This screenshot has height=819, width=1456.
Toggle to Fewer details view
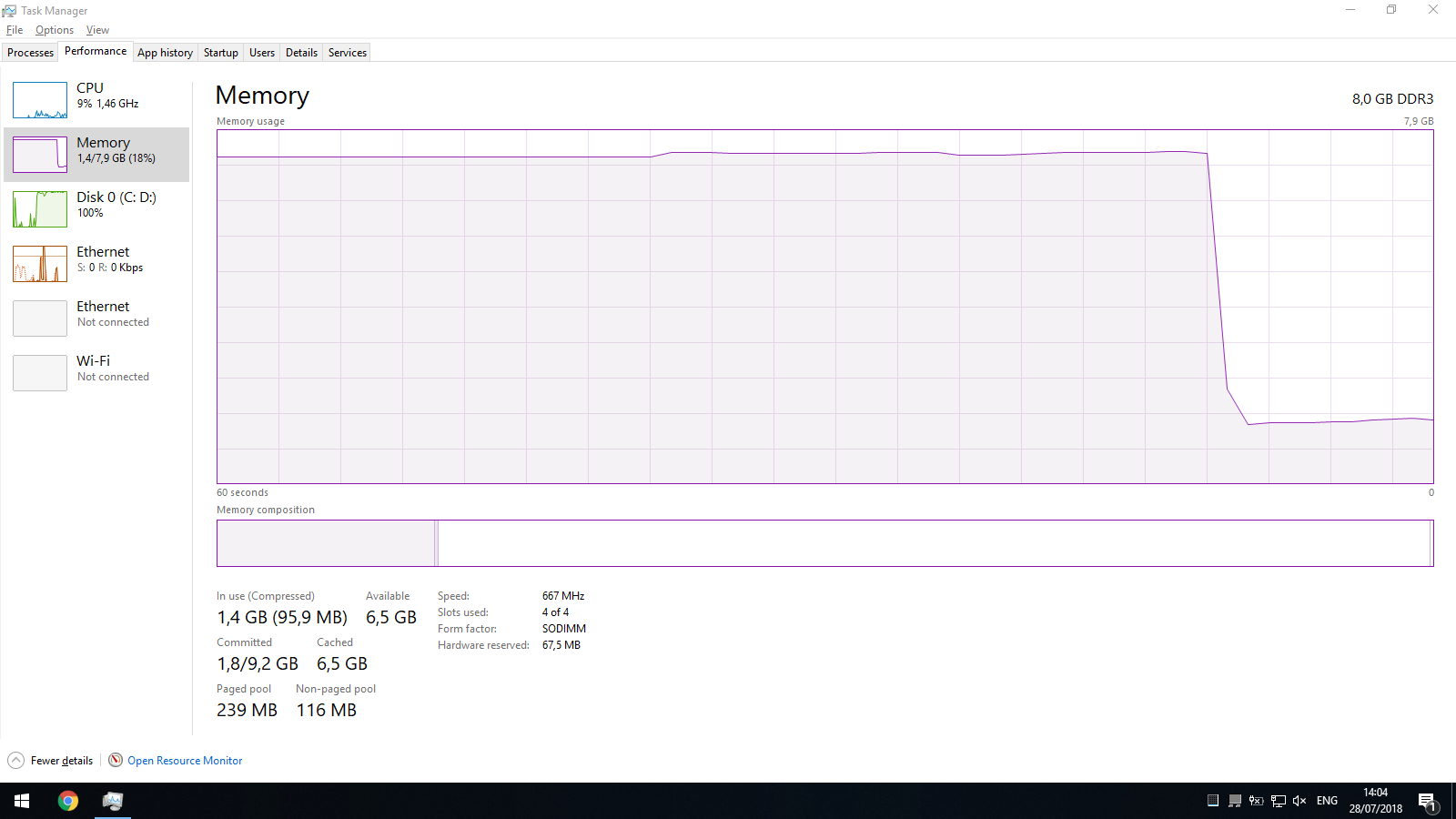[x=50, y=760]
